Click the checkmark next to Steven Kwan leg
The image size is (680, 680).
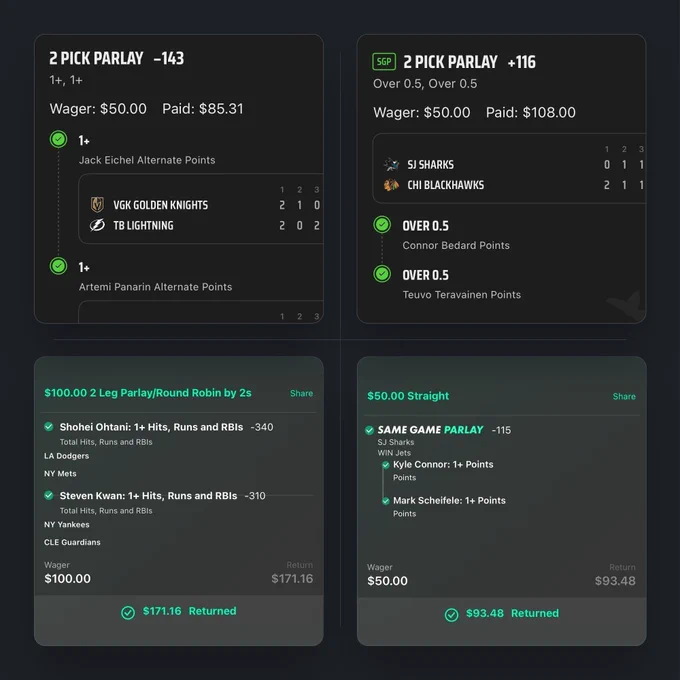pyautogui.click(x=49, y=495)
